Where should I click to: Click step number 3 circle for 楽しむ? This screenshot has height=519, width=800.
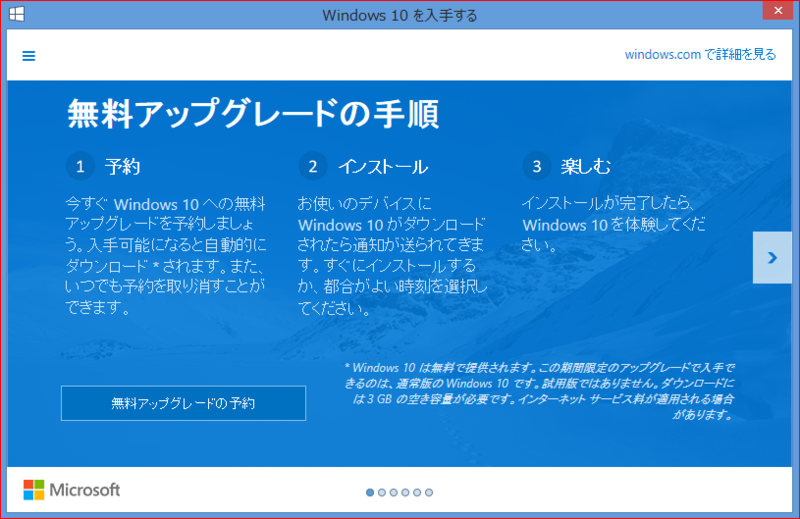click(537, 166)
